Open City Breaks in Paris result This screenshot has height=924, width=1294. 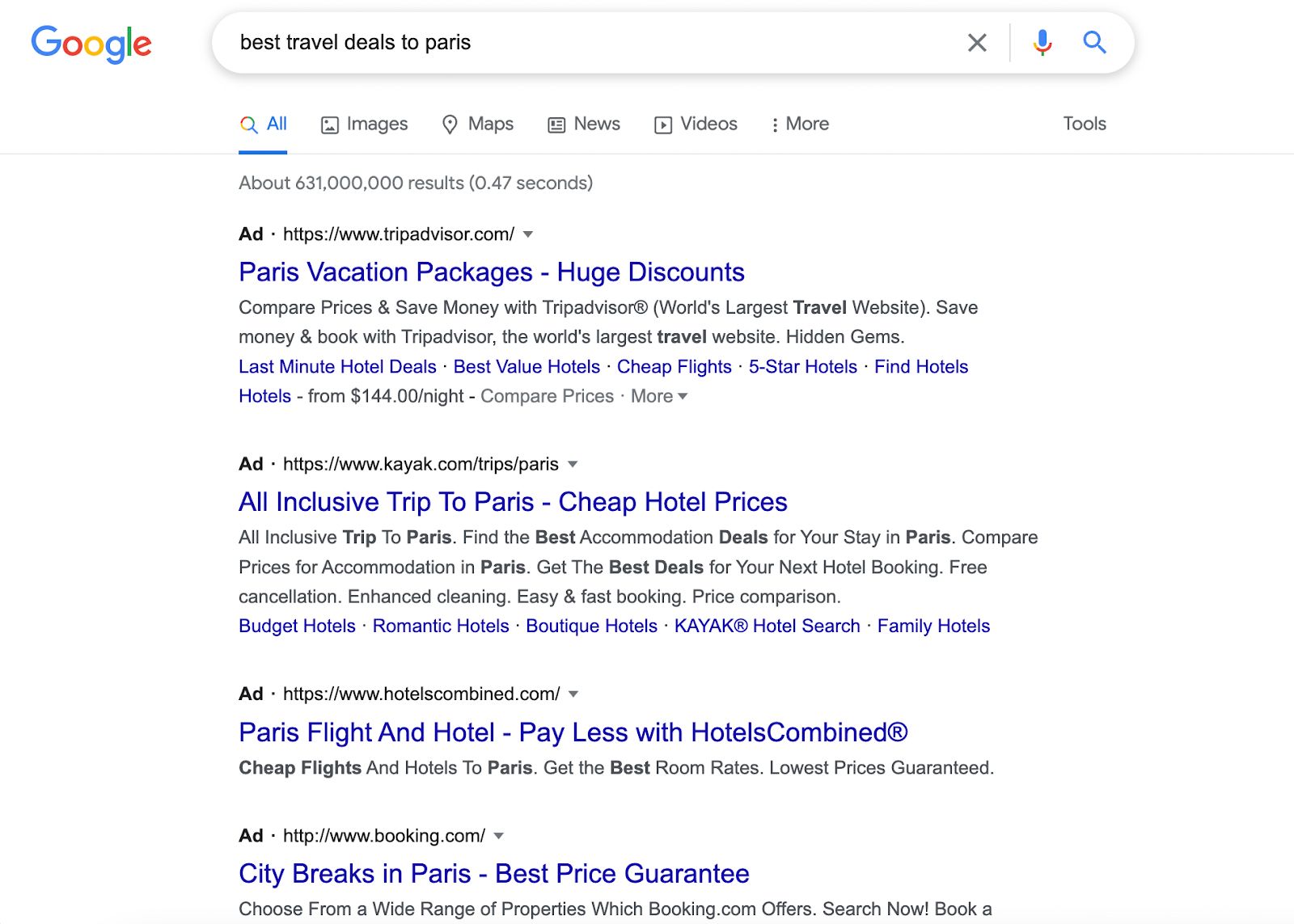493,874
